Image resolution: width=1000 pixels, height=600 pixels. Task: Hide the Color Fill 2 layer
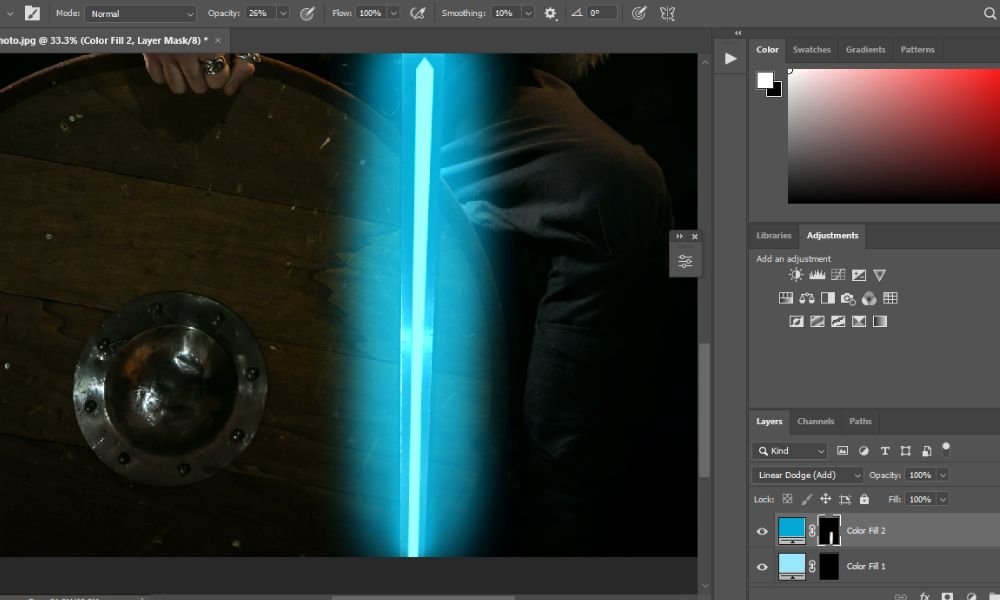tap(762, 531)
